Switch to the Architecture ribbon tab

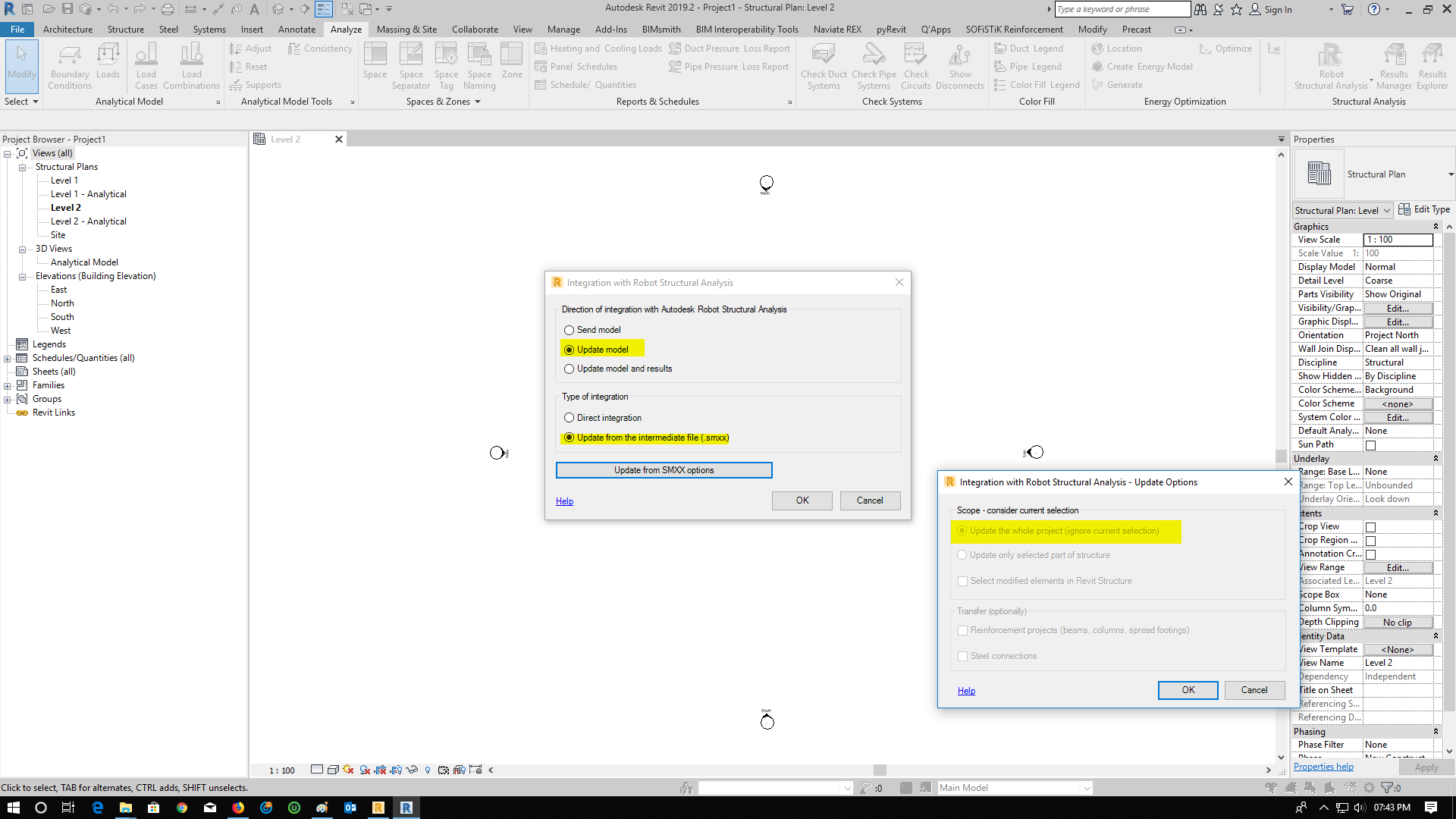pyautogui.click(x=67, y=29)
